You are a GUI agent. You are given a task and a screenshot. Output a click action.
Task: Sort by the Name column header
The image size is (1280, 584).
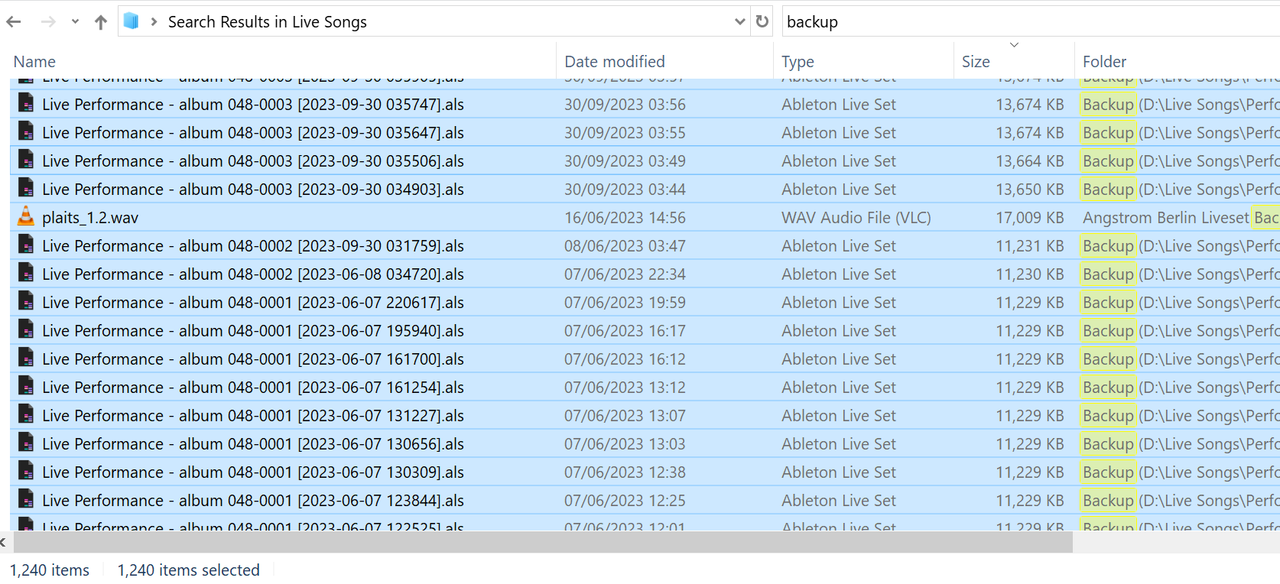pyautogui.click(x=34, y=61)
